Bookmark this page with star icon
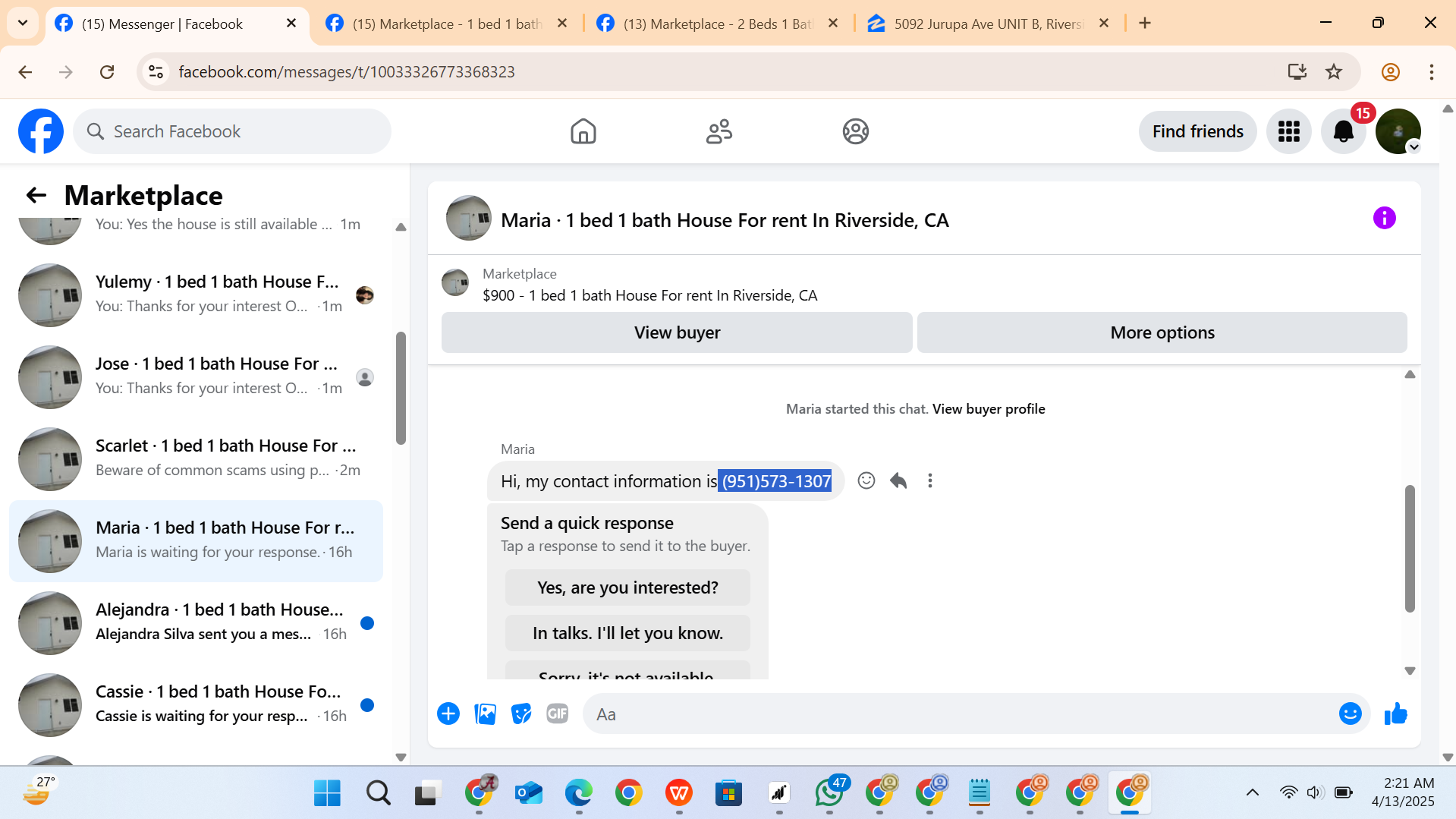This screenshot has width=1456, height=819. pos(1334,71)
